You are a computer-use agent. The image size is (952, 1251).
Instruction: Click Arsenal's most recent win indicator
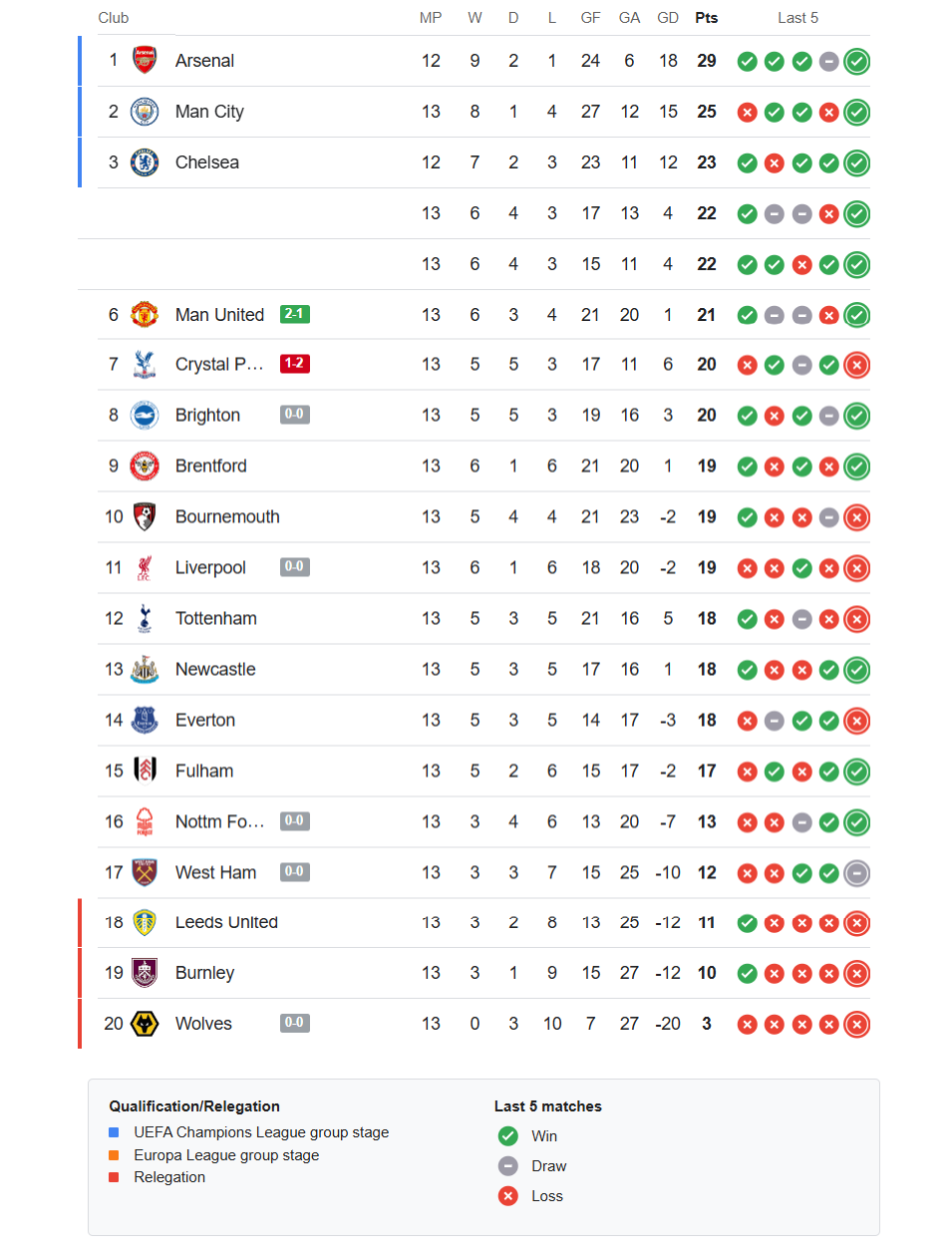coord(856,61)
